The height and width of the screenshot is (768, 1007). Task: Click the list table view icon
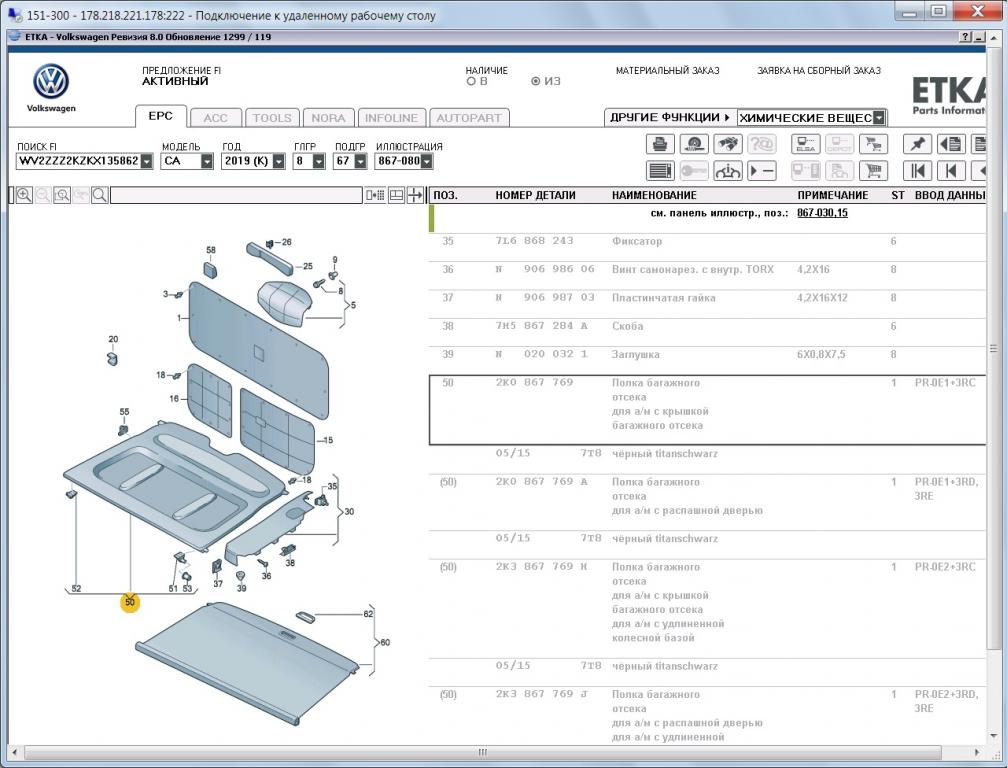(660, 171)
